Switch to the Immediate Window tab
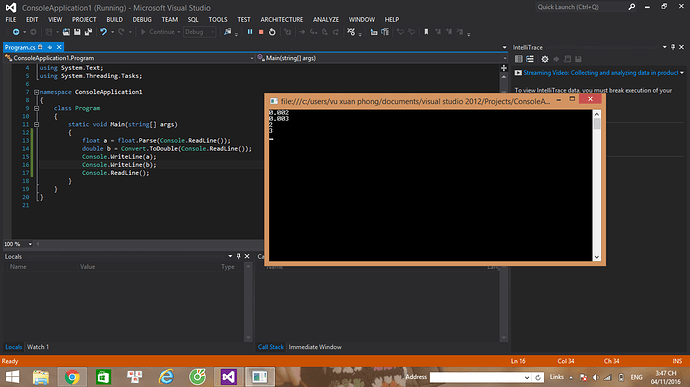 [x=315, y=347]
